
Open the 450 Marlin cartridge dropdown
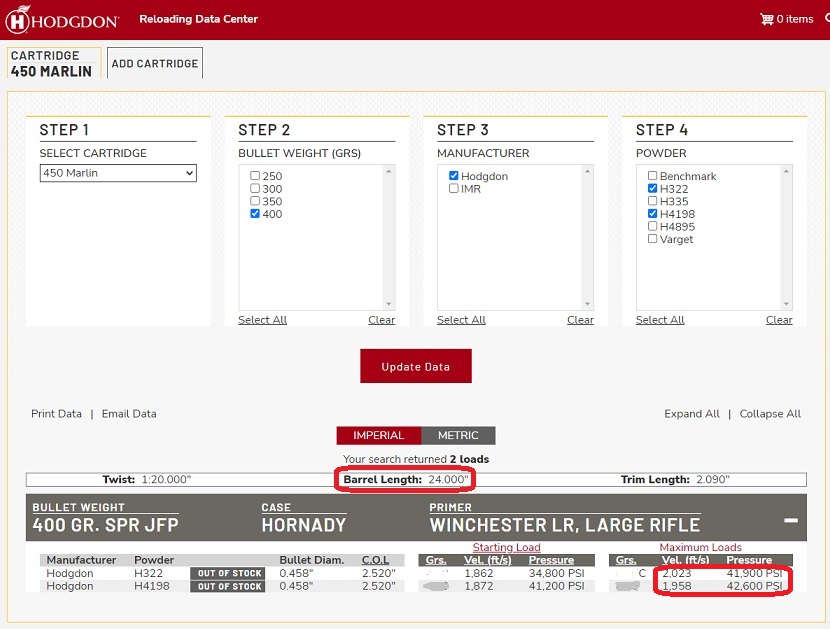(118, 173)
